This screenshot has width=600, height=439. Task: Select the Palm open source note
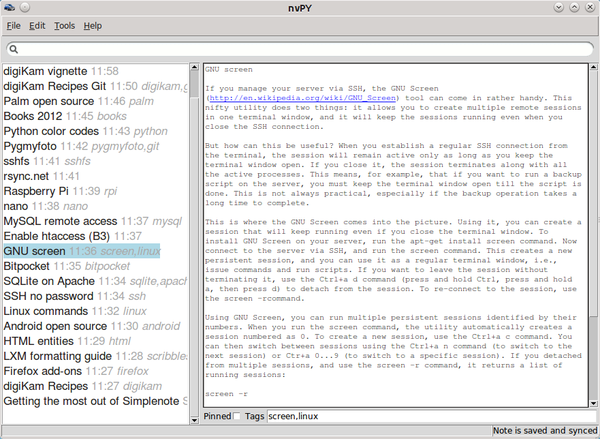click(96, 101)
